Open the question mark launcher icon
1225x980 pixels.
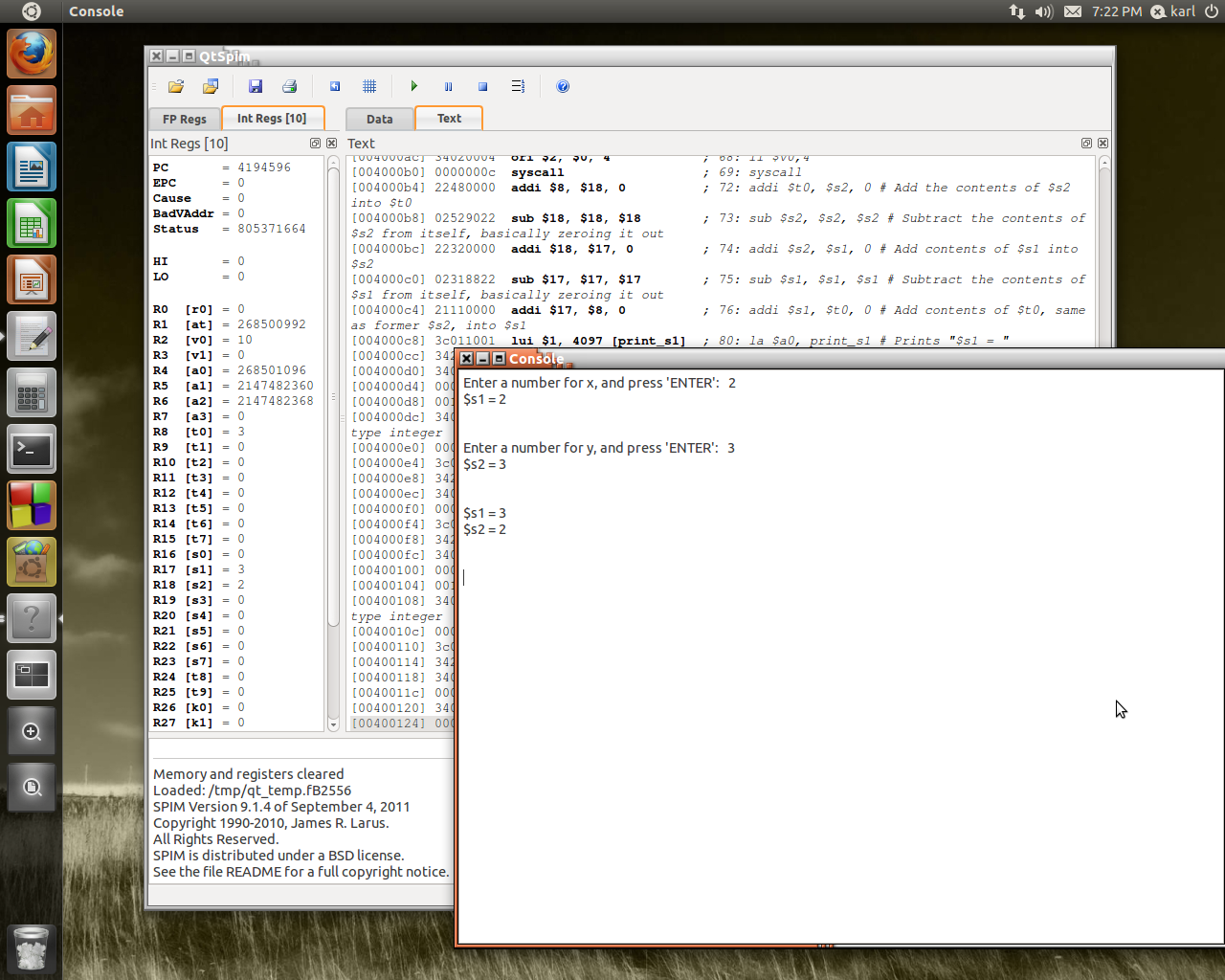tap(32, 618)
